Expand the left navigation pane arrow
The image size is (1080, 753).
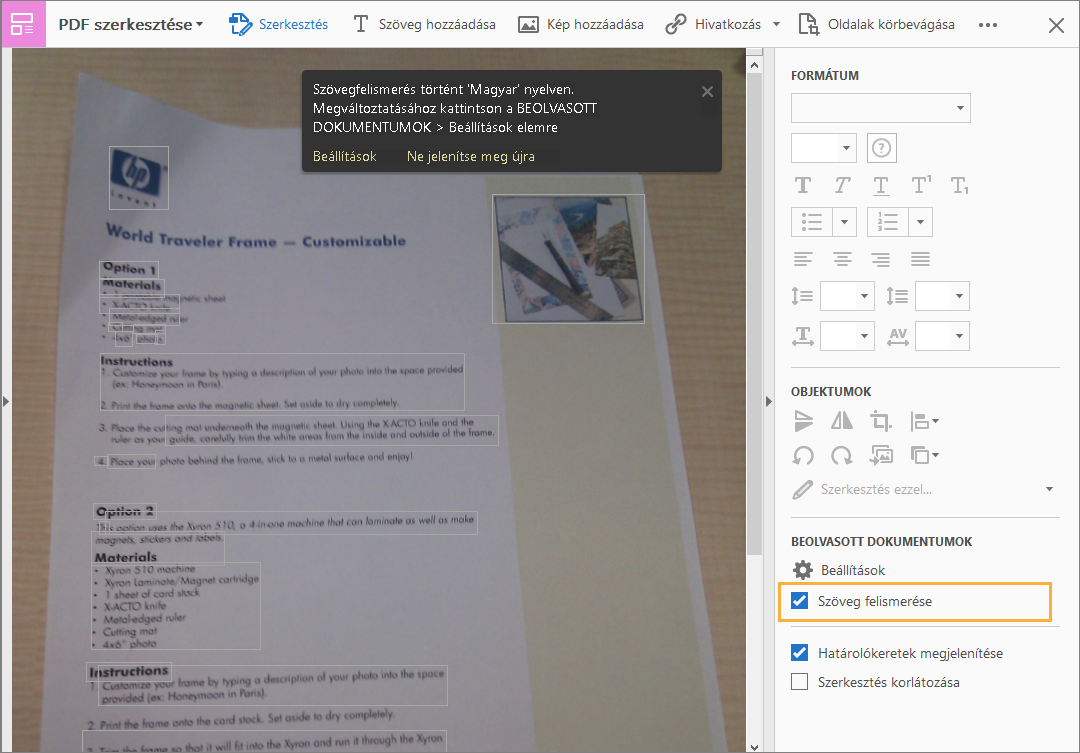click(6, 401)
